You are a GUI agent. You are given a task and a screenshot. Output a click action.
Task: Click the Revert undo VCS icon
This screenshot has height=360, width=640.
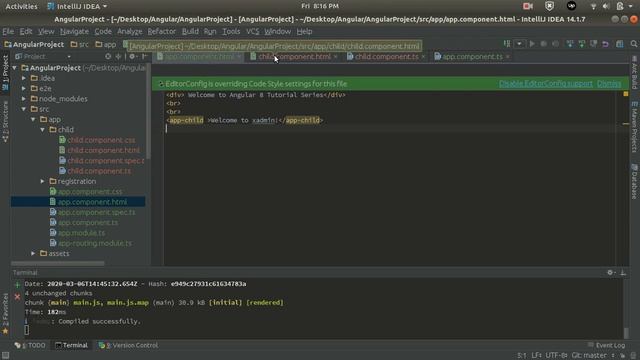pyautogui.click(x=605, y=44)
